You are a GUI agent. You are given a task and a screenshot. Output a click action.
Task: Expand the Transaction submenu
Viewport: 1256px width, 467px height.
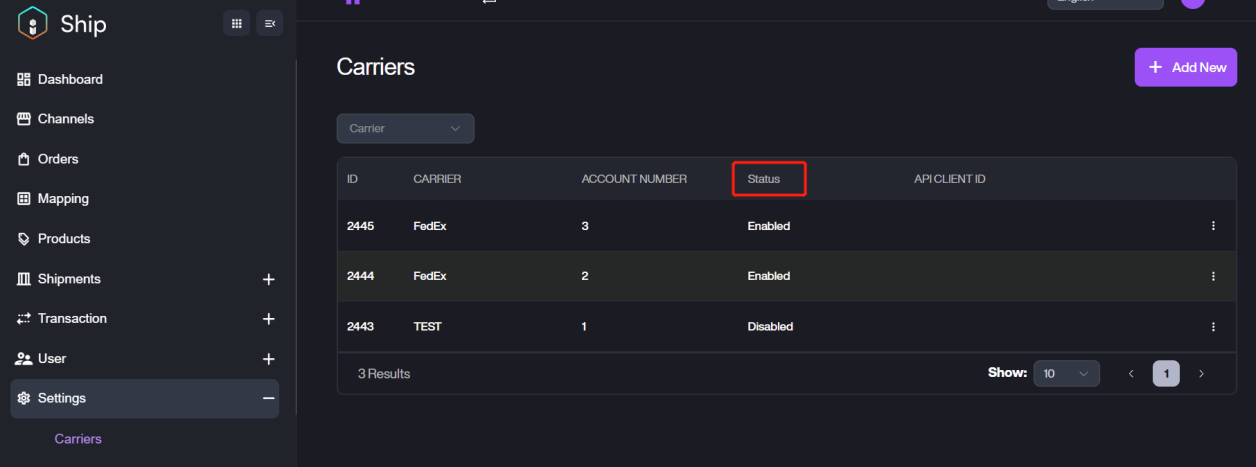pyautogui.click(x=268, y=319)
